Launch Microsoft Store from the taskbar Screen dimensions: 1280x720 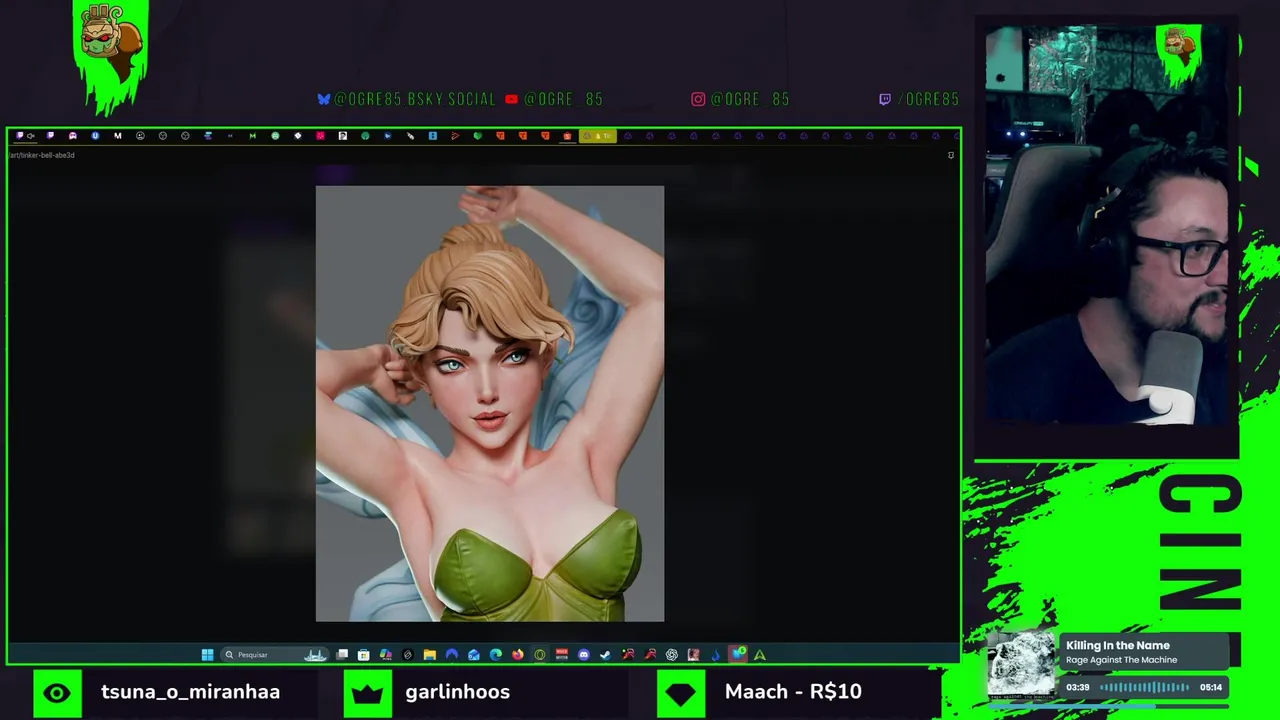pos(363,655)
